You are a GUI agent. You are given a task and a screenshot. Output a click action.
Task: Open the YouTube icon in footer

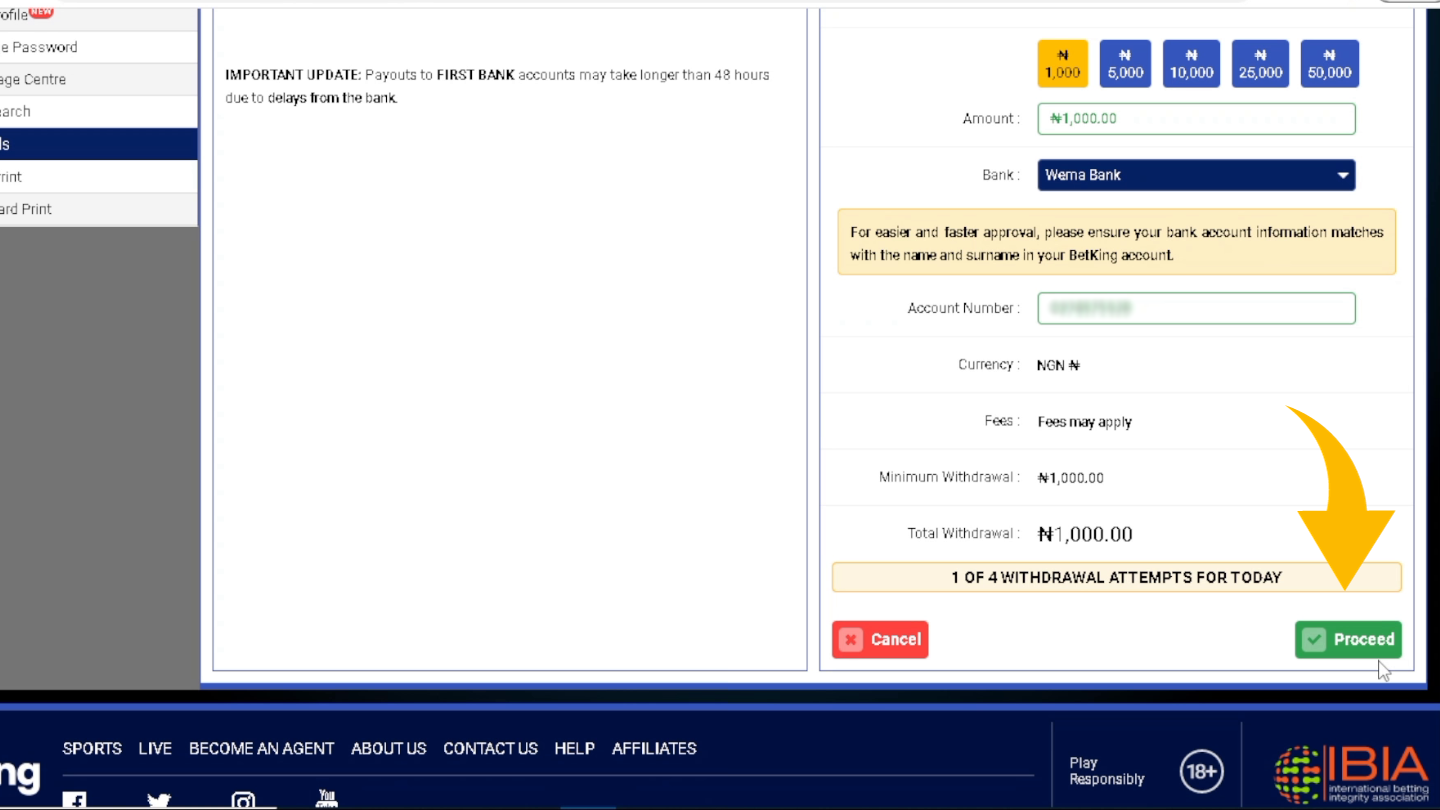[326, 798]
